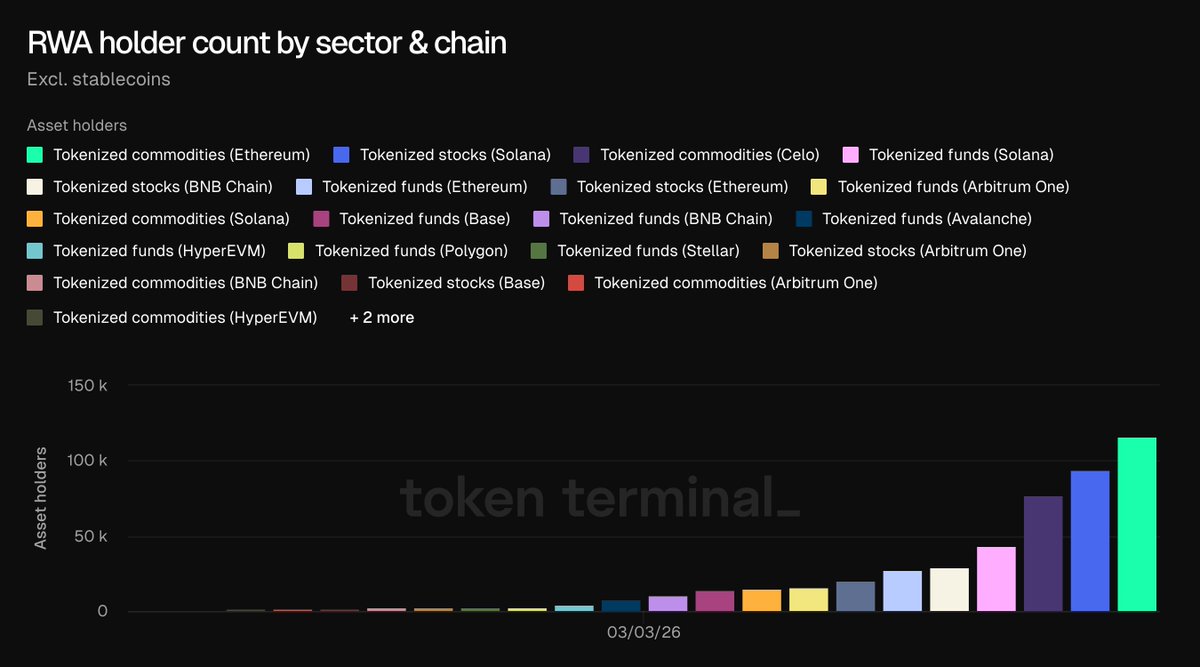
Task: Click the tallest green bar in chart
Action: 1137,524
